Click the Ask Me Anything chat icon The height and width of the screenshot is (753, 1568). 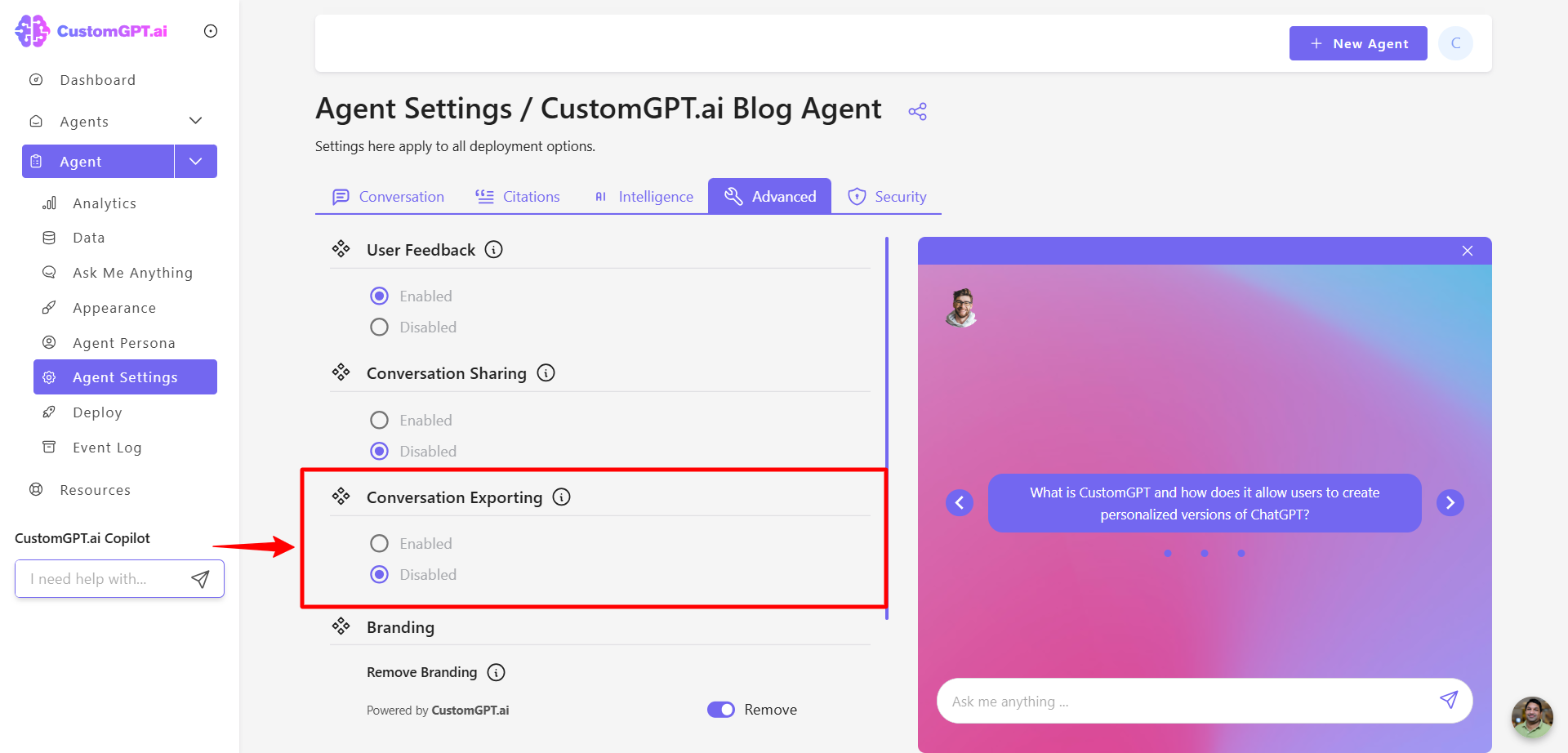pos(49,273)
